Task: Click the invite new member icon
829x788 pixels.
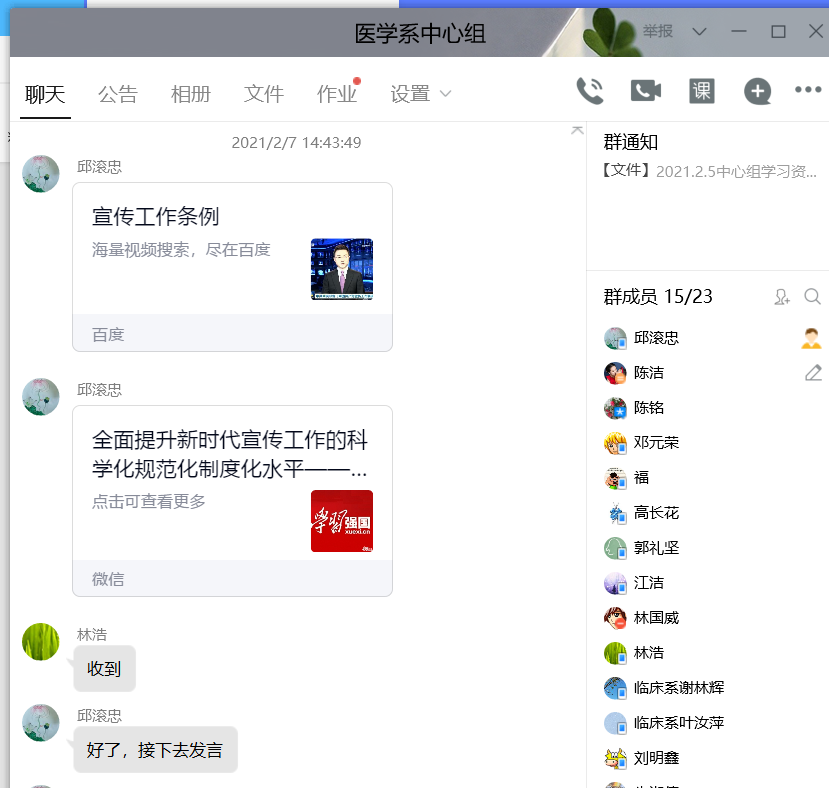Action: point(782,297)
